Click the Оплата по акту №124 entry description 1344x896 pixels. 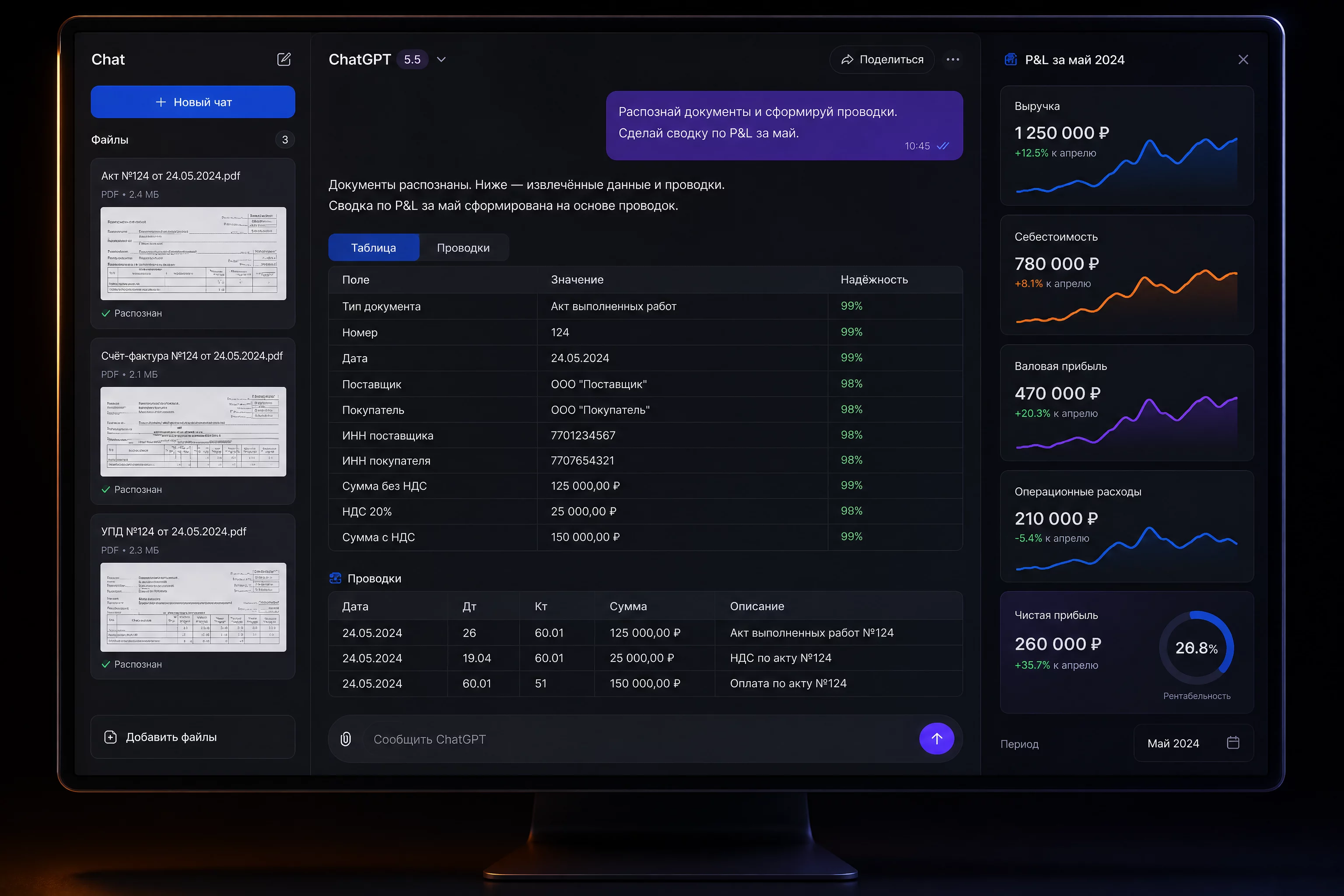(x=788, y=683)
